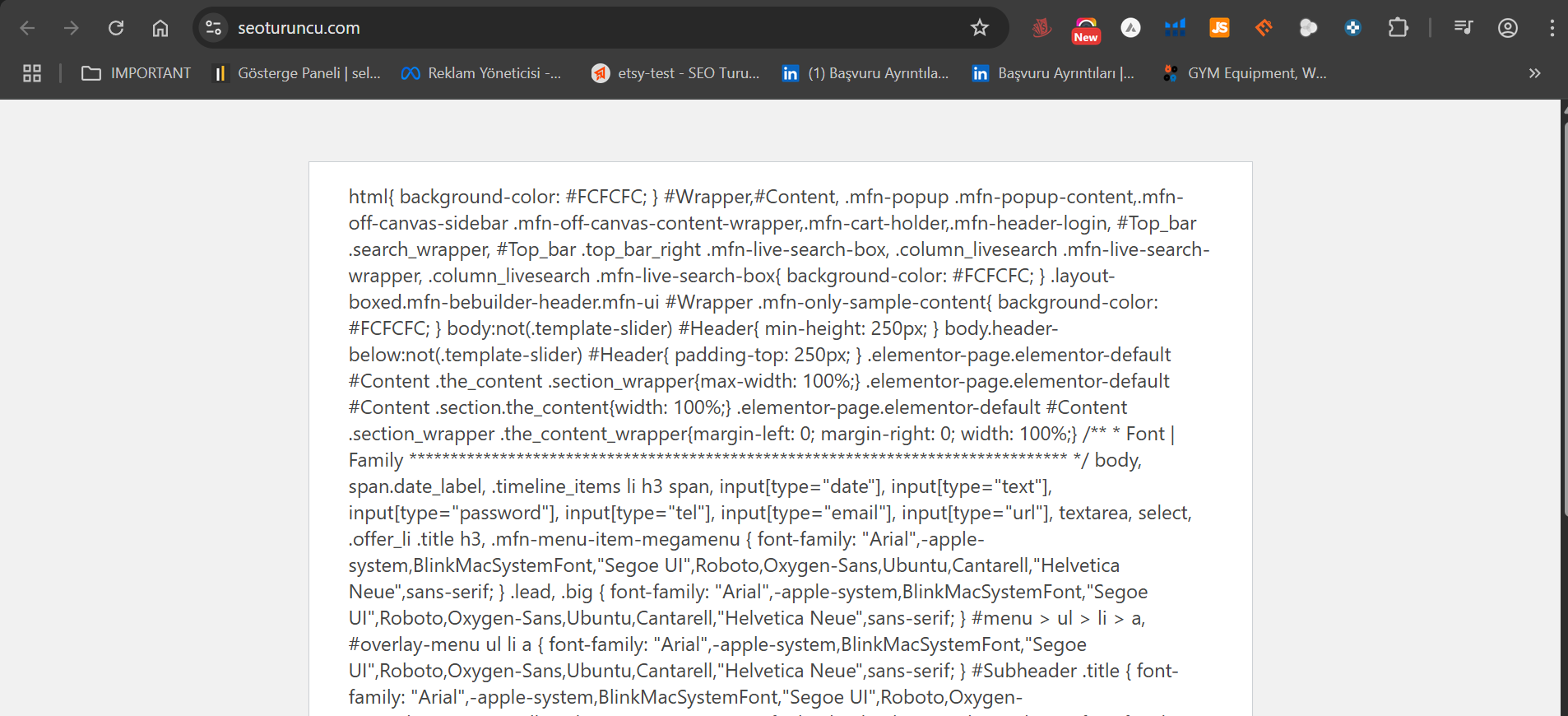
Task: Bookmark this page with the star icon
Action: [980, 28]
